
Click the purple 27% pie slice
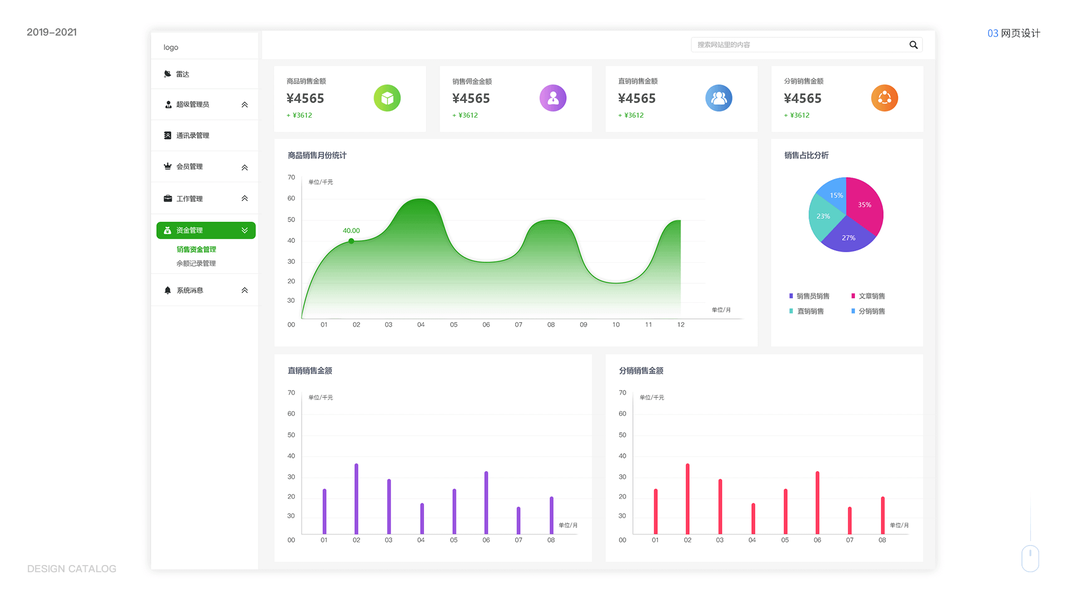pyautogui.click(x=848, y=237)
